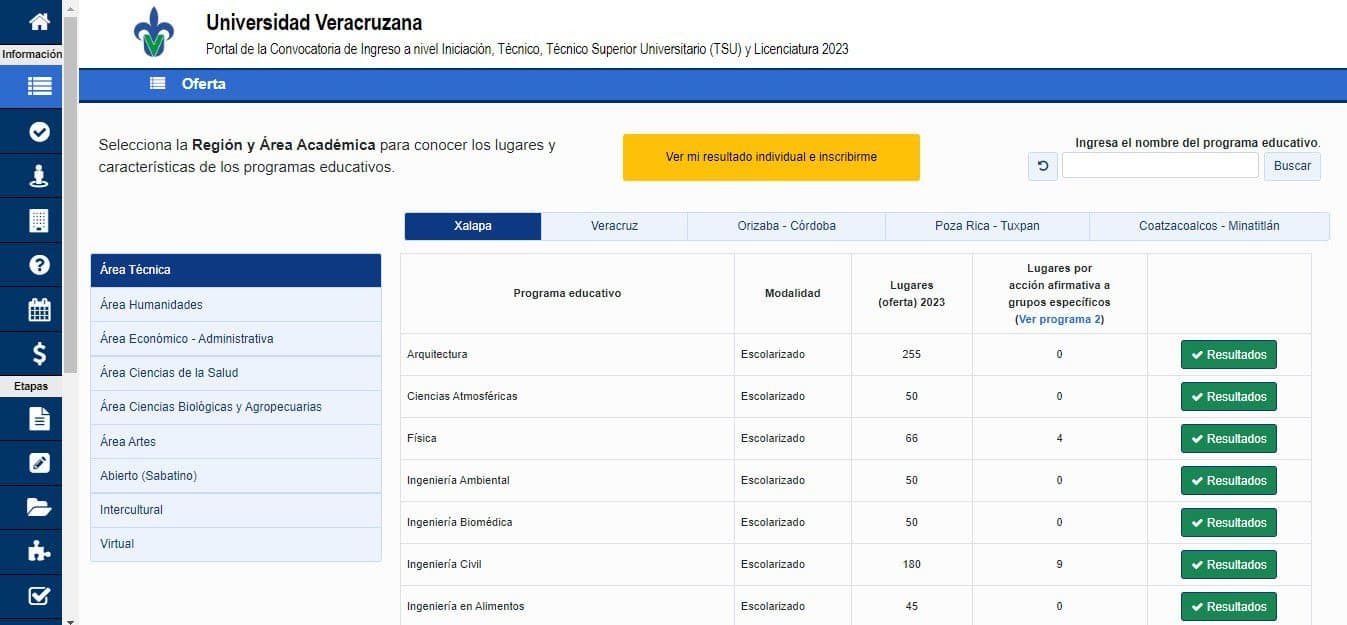This screenshot has height=625, width=1347.
Task: Select the list (Oferta) sidebar icon
Action: click(39, 86)
